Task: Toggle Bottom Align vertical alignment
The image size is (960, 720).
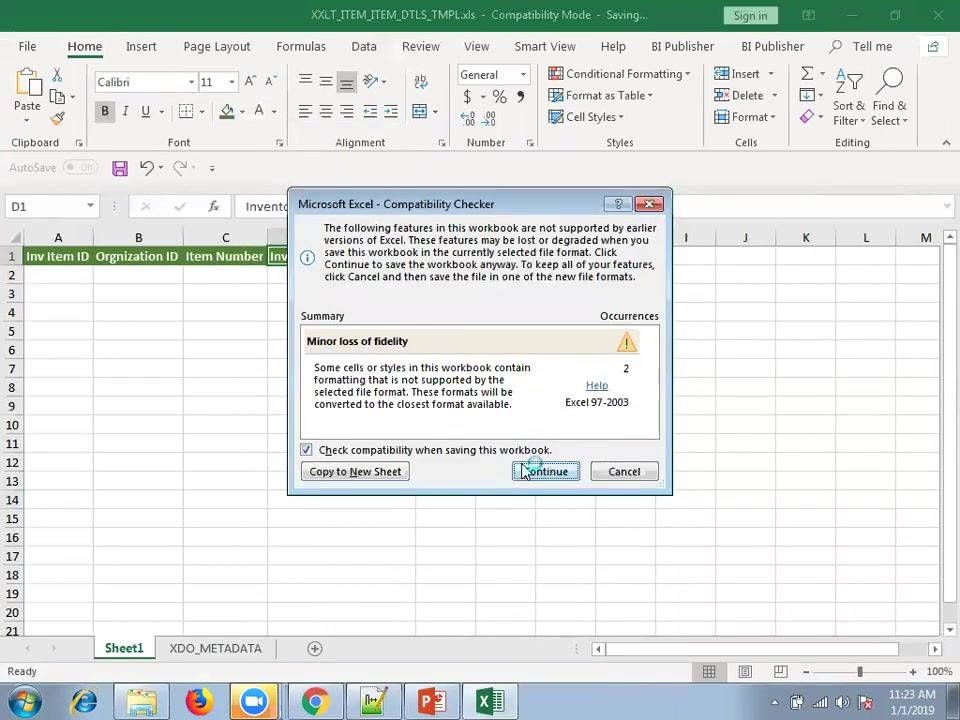Action: [x=347, y=82]
